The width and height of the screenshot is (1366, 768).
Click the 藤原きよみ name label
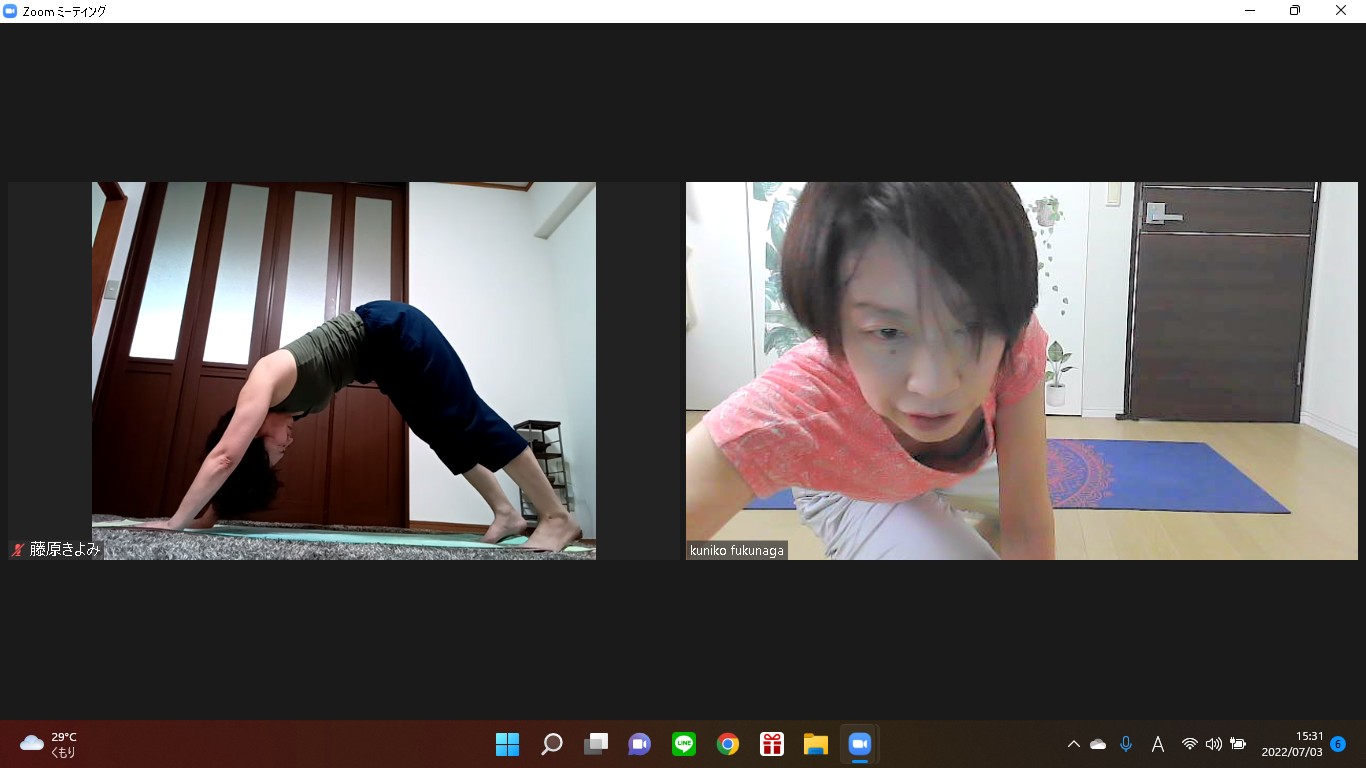(x=65, y=550)
